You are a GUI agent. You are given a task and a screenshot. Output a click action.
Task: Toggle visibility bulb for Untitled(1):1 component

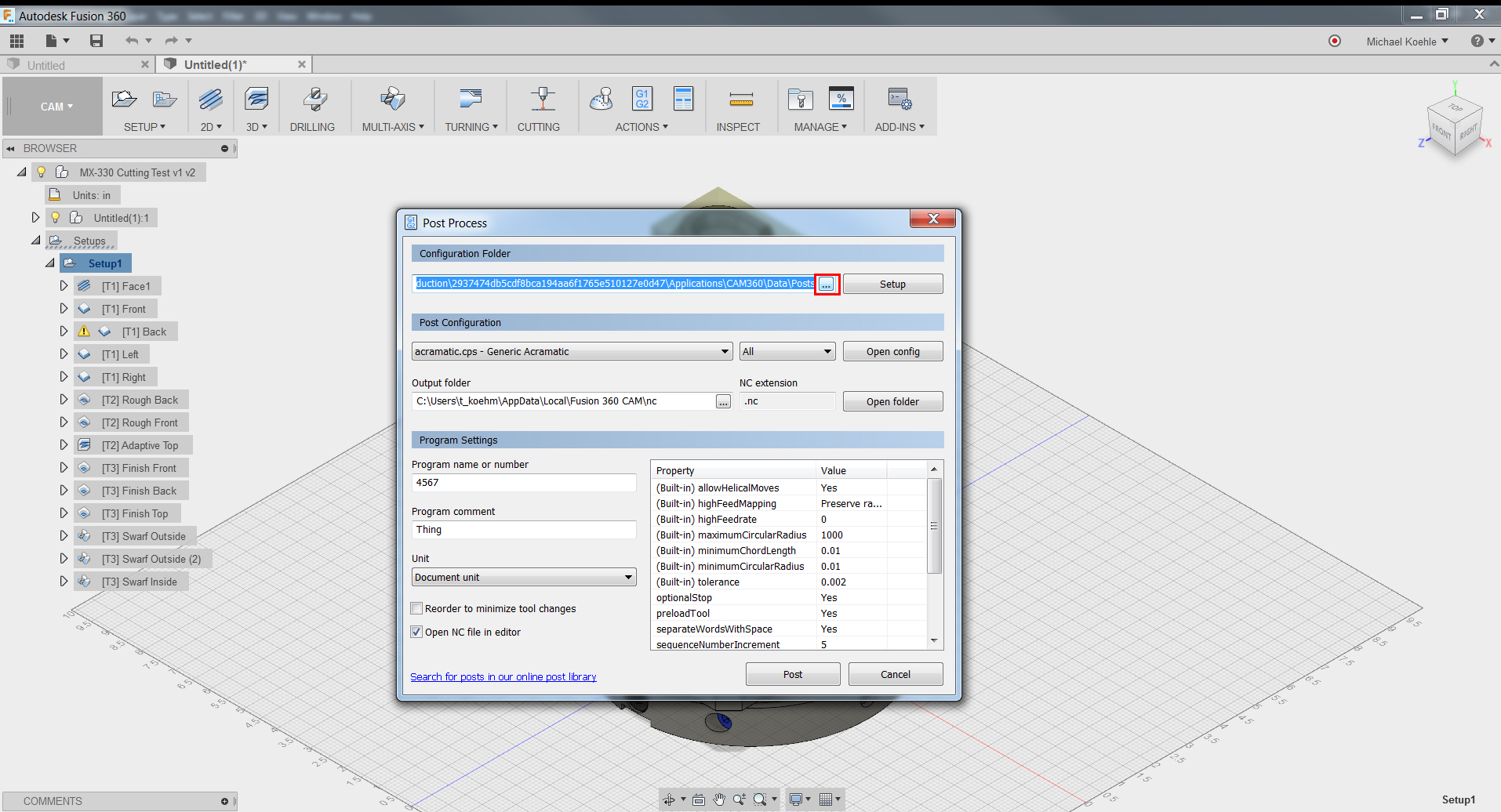[x=56, y=218]
